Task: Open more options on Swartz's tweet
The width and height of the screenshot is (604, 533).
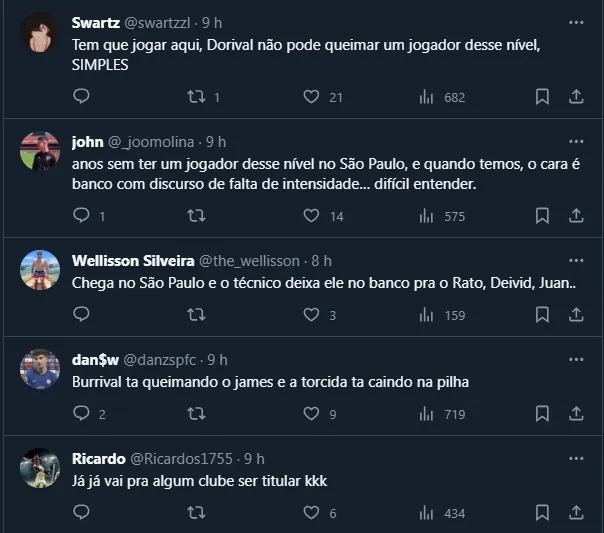Action: tap(576, 21)
